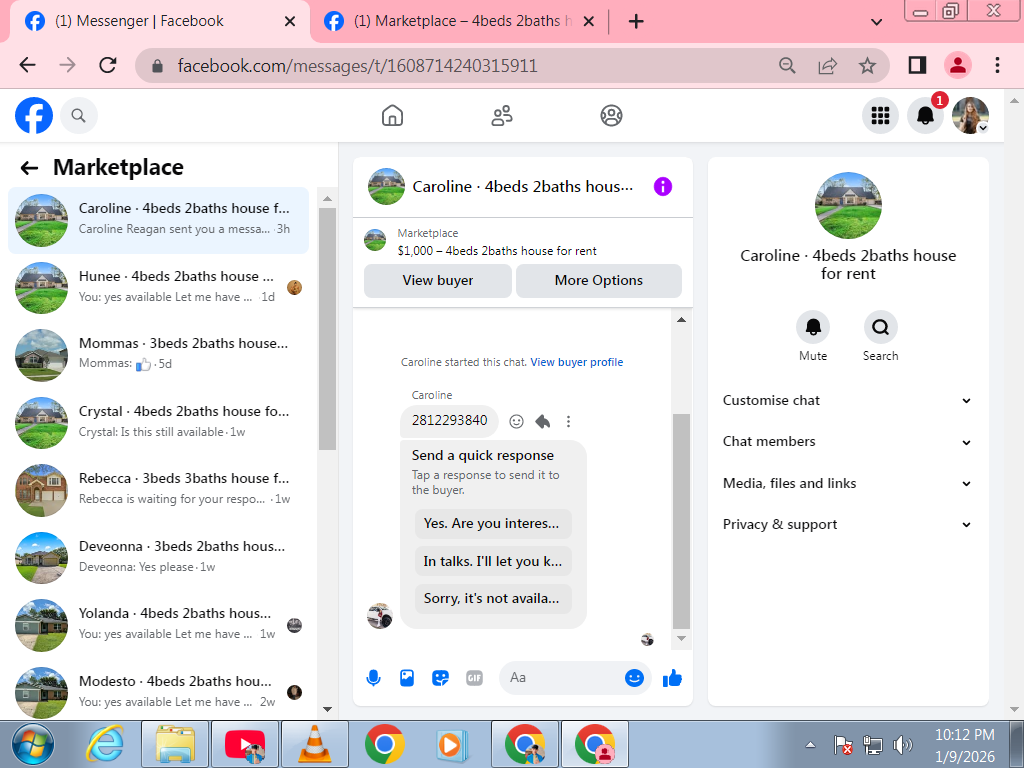Open Chrome's three-dot menu

click(997, 65)
